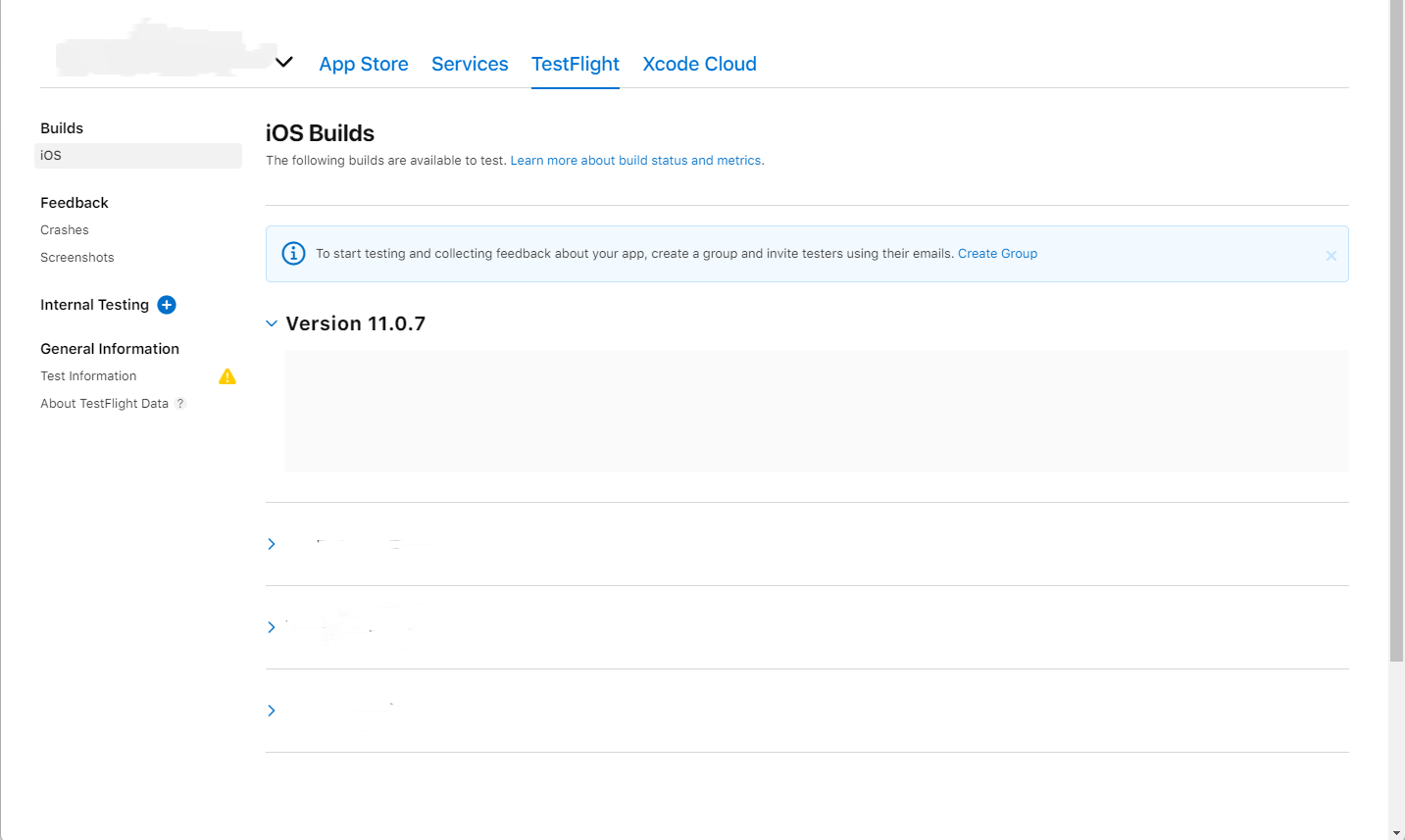Expand the first collapsed version row

272,544
